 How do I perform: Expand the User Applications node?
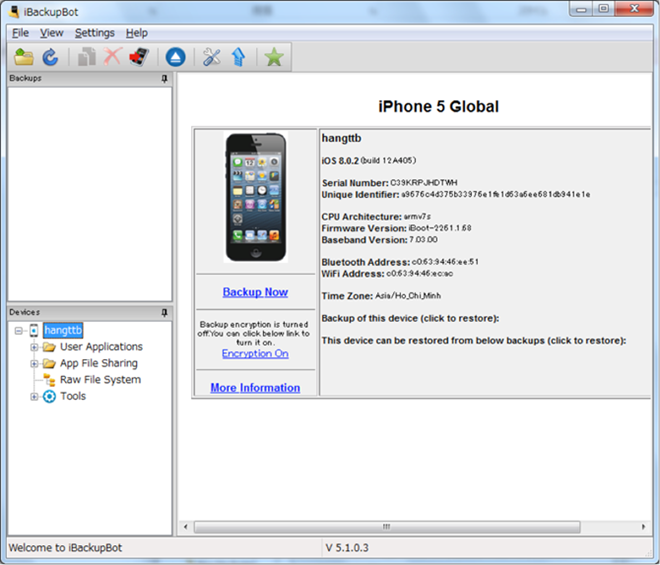pyautogui.click(x=34, y=347)
